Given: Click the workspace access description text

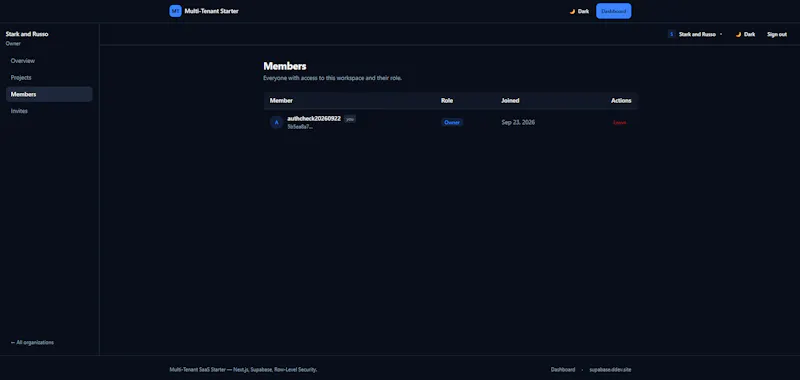Looking at the screenshot, I should [333, 78].
